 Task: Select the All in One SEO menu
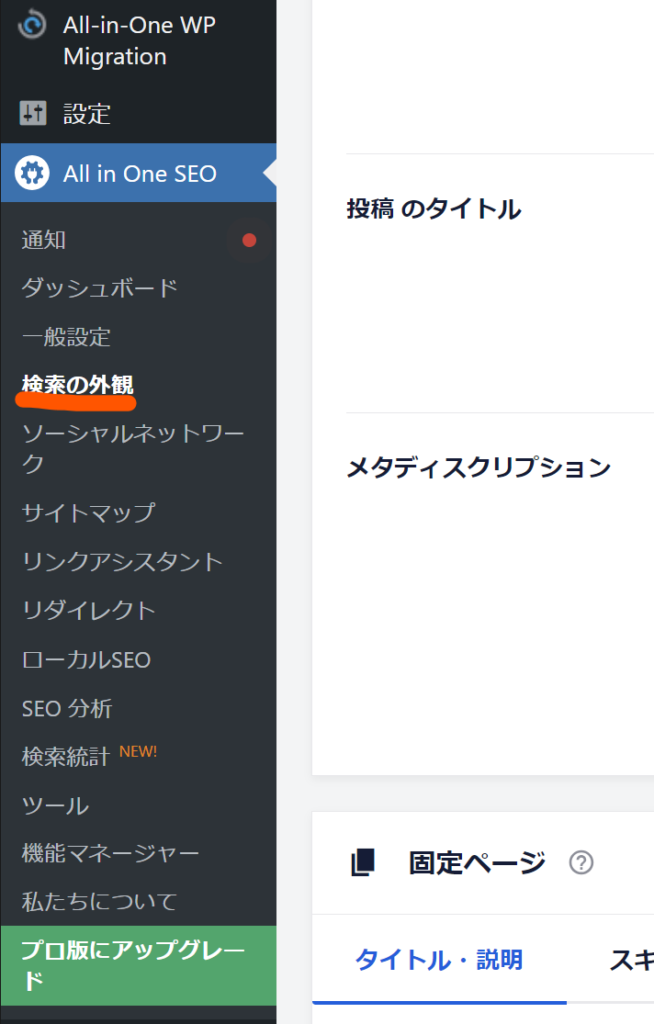(139, 173)
